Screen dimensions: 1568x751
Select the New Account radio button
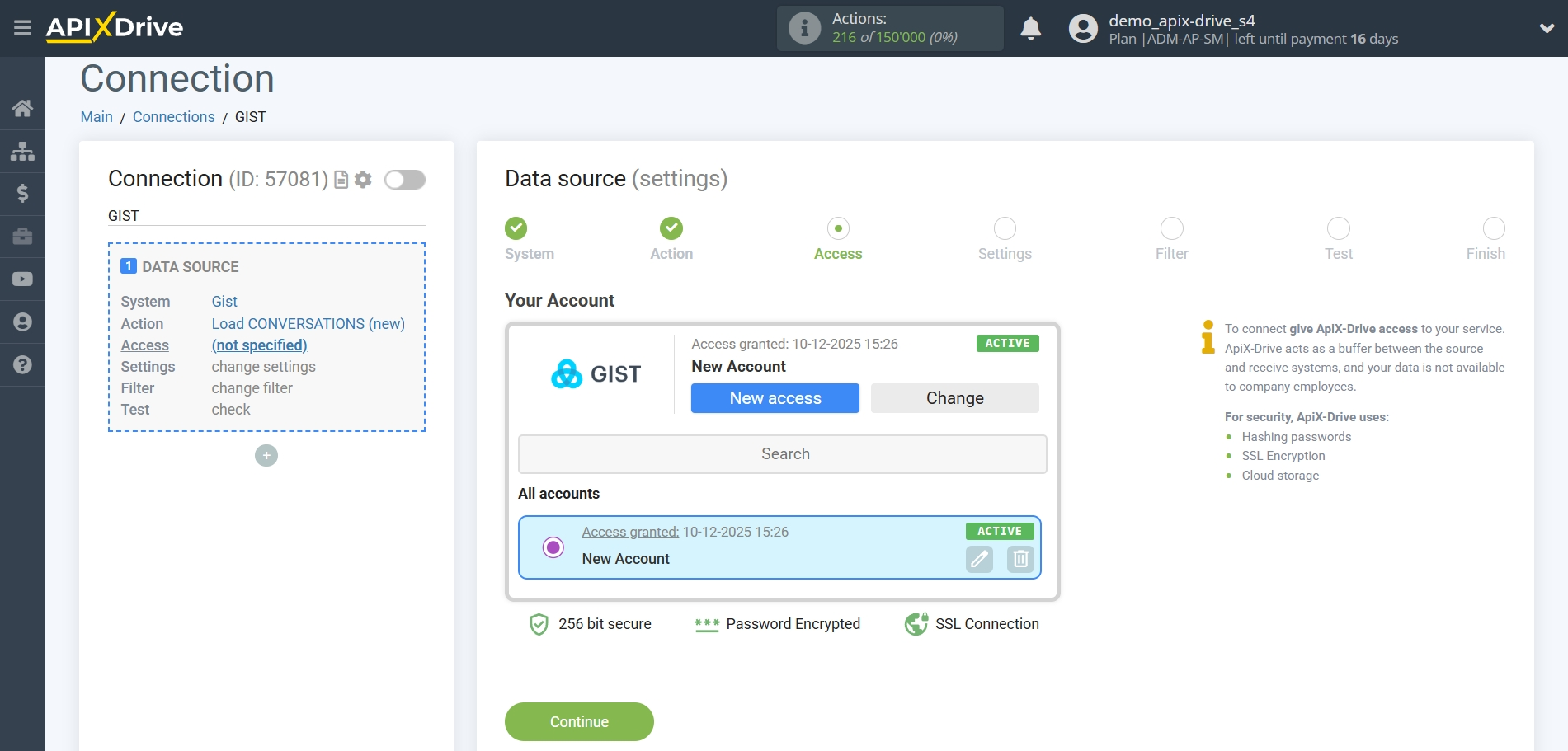(553, 547)
